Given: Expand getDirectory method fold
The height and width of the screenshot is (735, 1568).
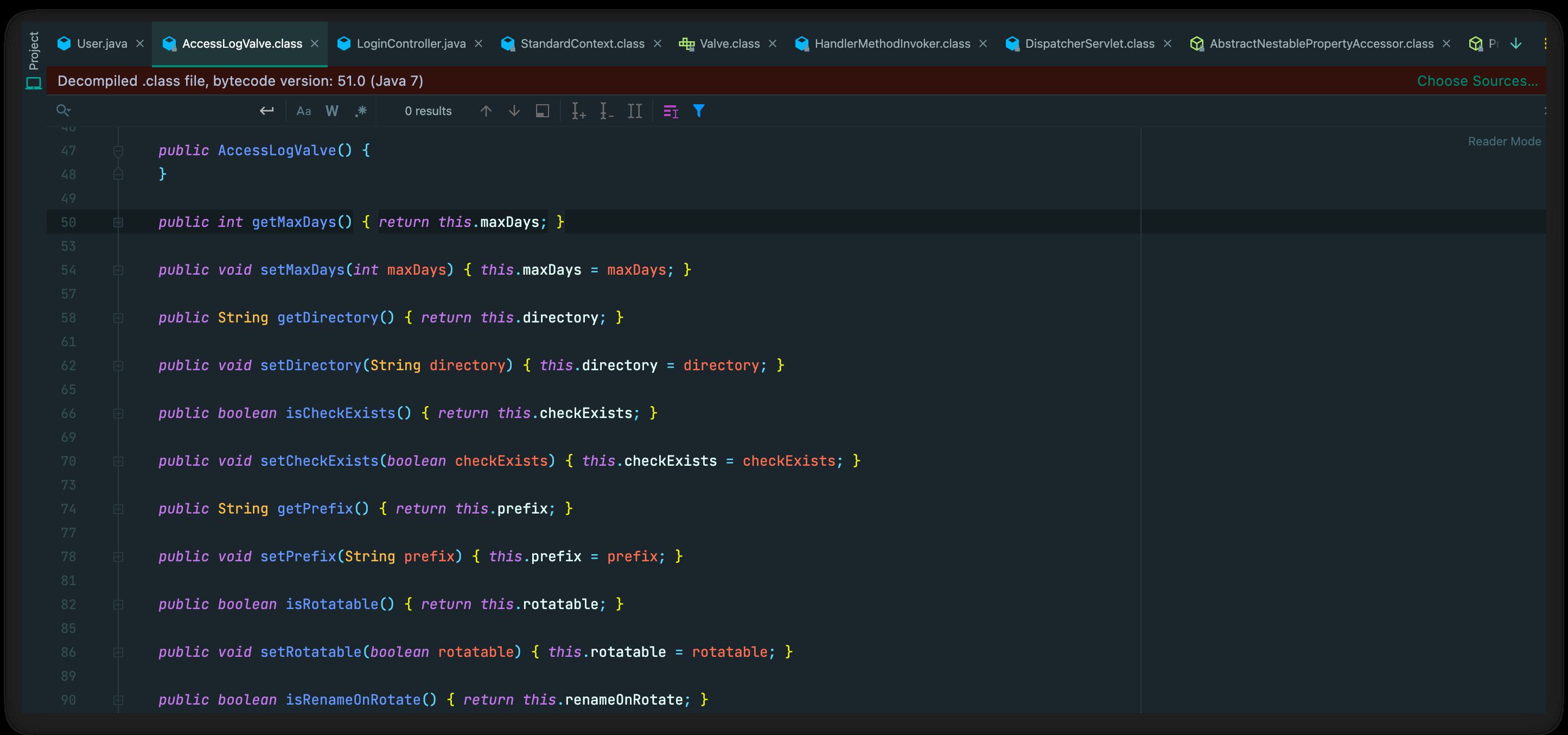Looking at the screenshot, I should [x=118, y=318].
